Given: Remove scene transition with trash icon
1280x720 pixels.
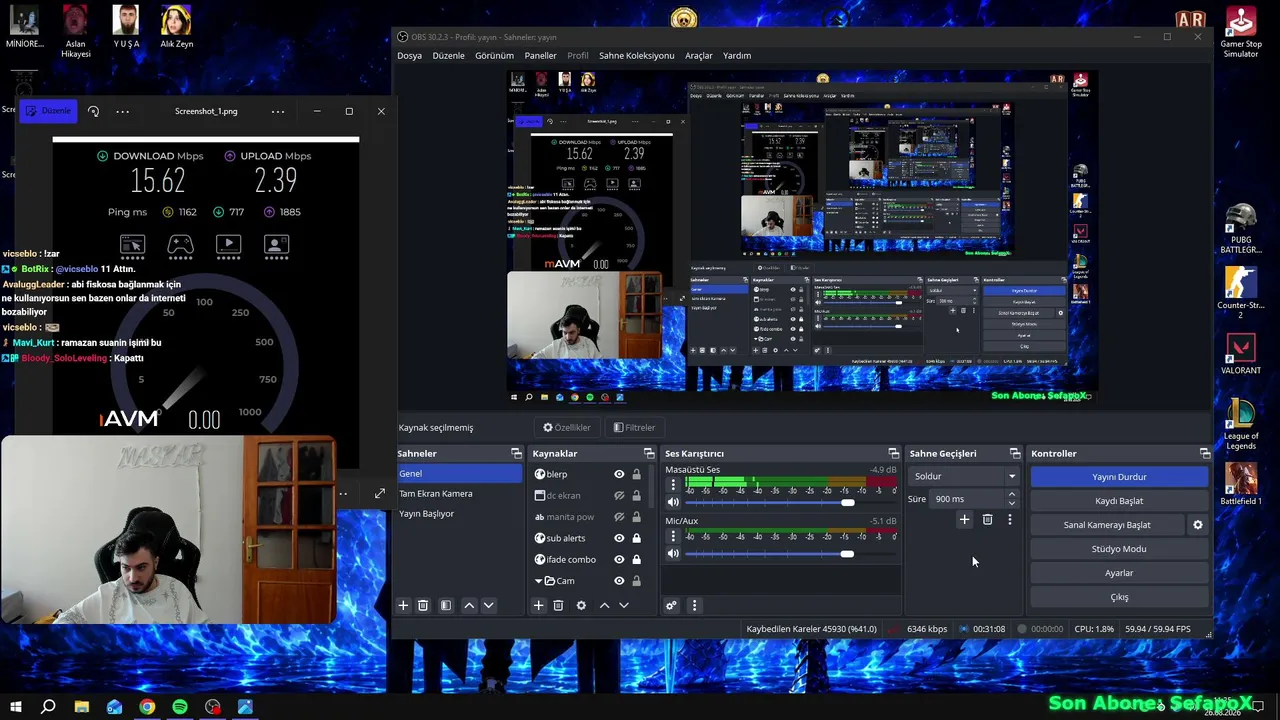Looking at the screenshot, I should (987, 519).
